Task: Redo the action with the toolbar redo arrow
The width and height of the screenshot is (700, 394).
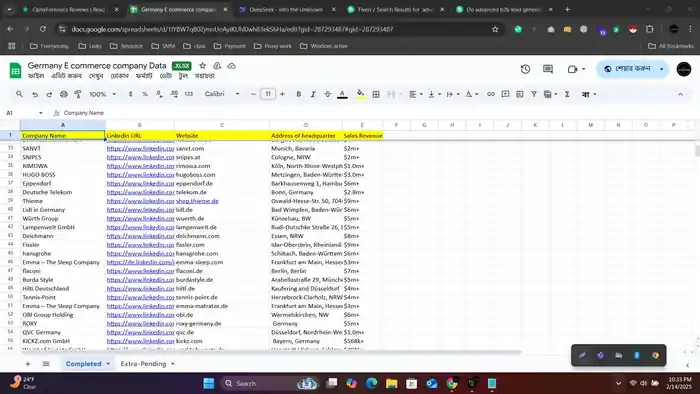Action: point(49,94)
